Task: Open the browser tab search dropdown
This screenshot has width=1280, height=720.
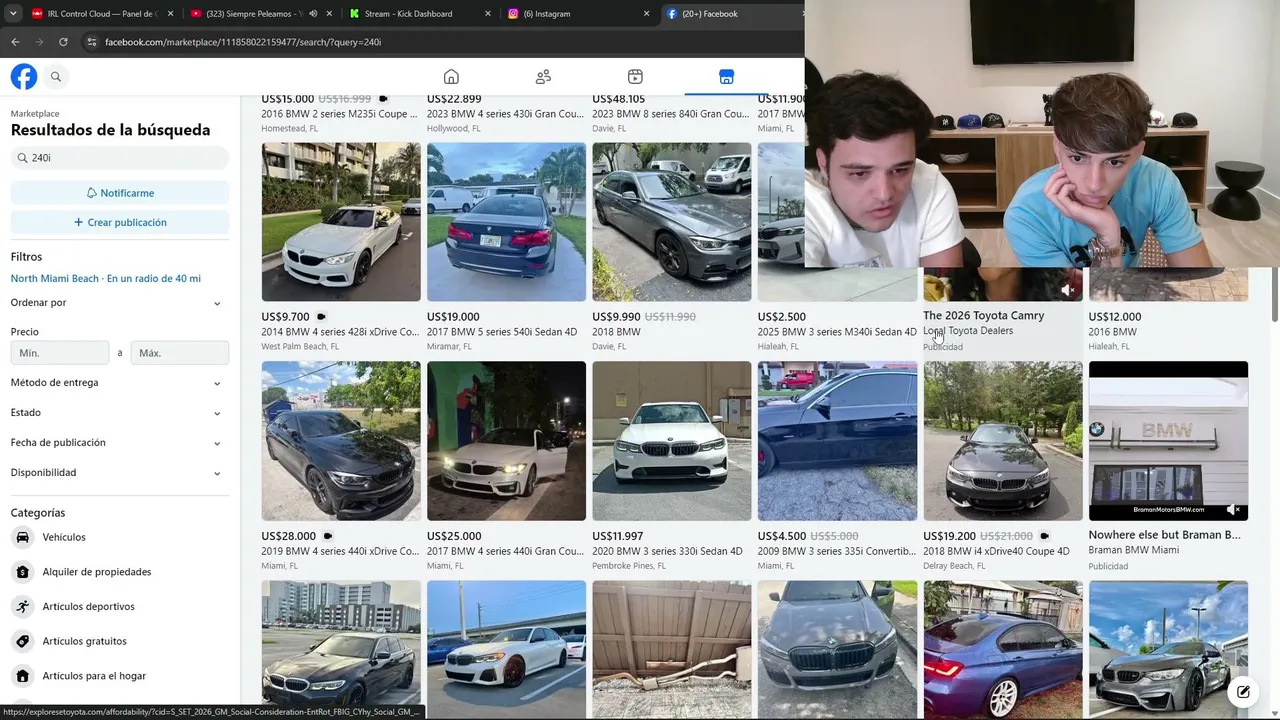Action: 13,14
